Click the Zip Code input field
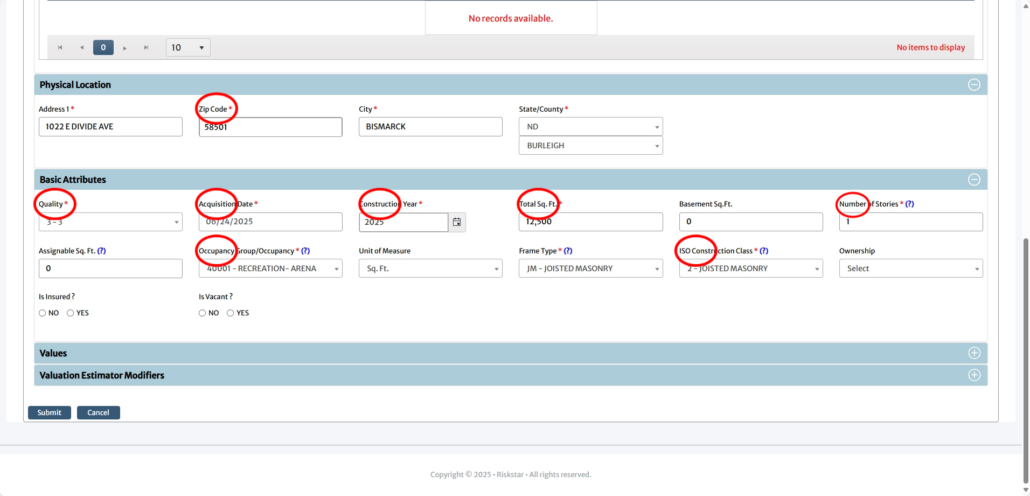The height and width of the screenshot is (496, 1030). pyautogui.click(x=270, y=127)
